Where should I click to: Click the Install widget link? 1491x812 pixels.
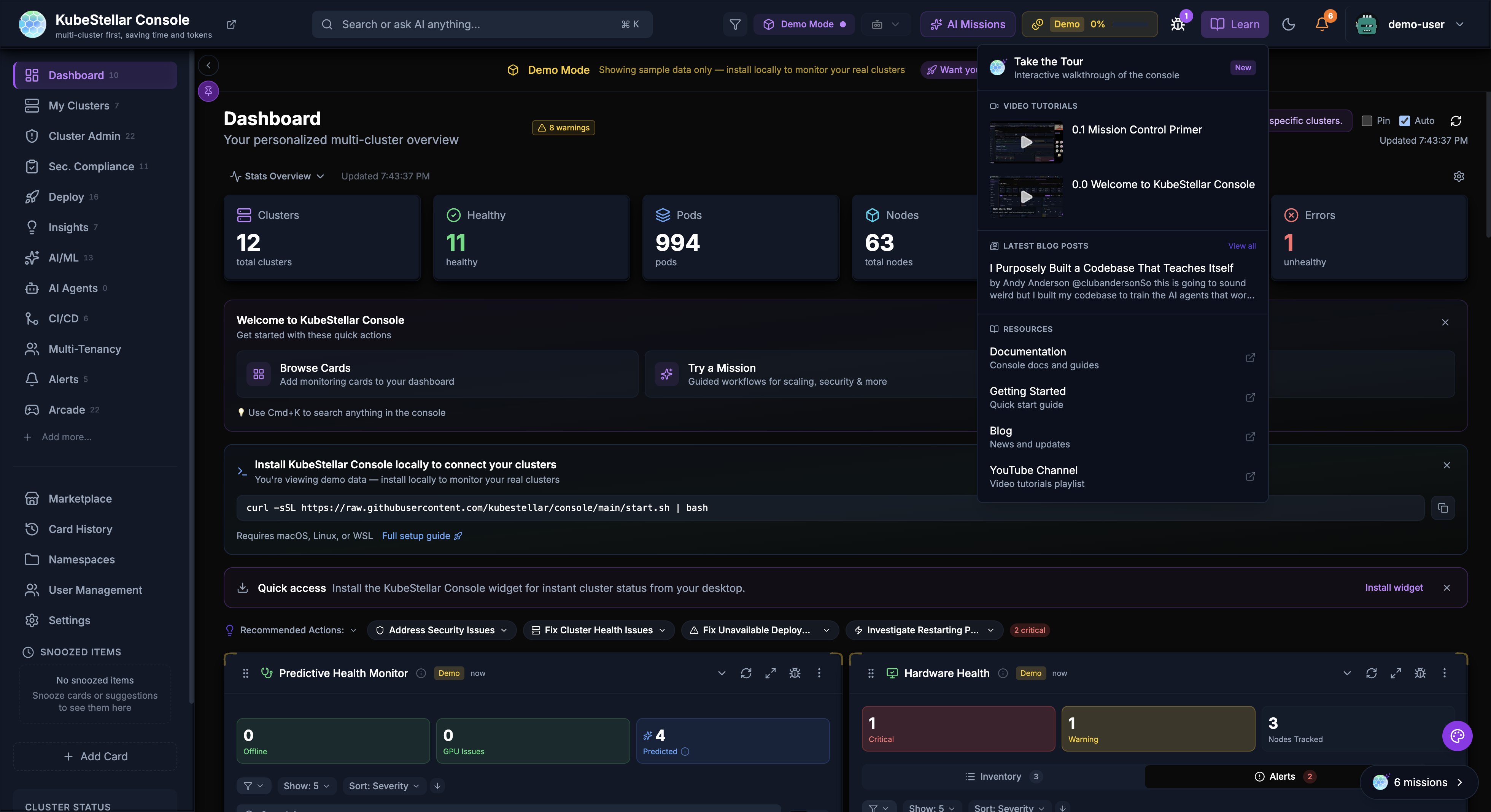(x=1393, y=588)
